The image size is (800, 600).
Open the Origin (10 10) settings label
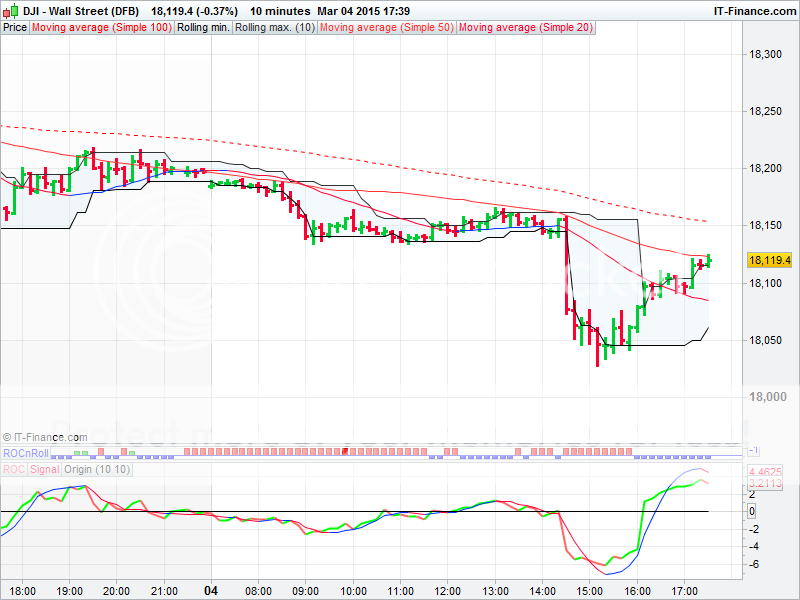tap(94, 468)
